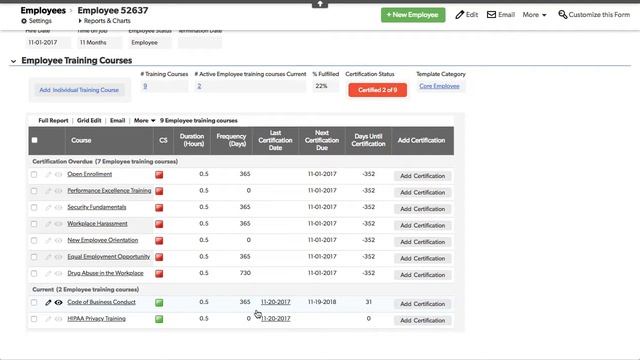Click the Hire Date field showing 11-01-2017
Viewport: 640px width, 360px height.
[48, 42]
